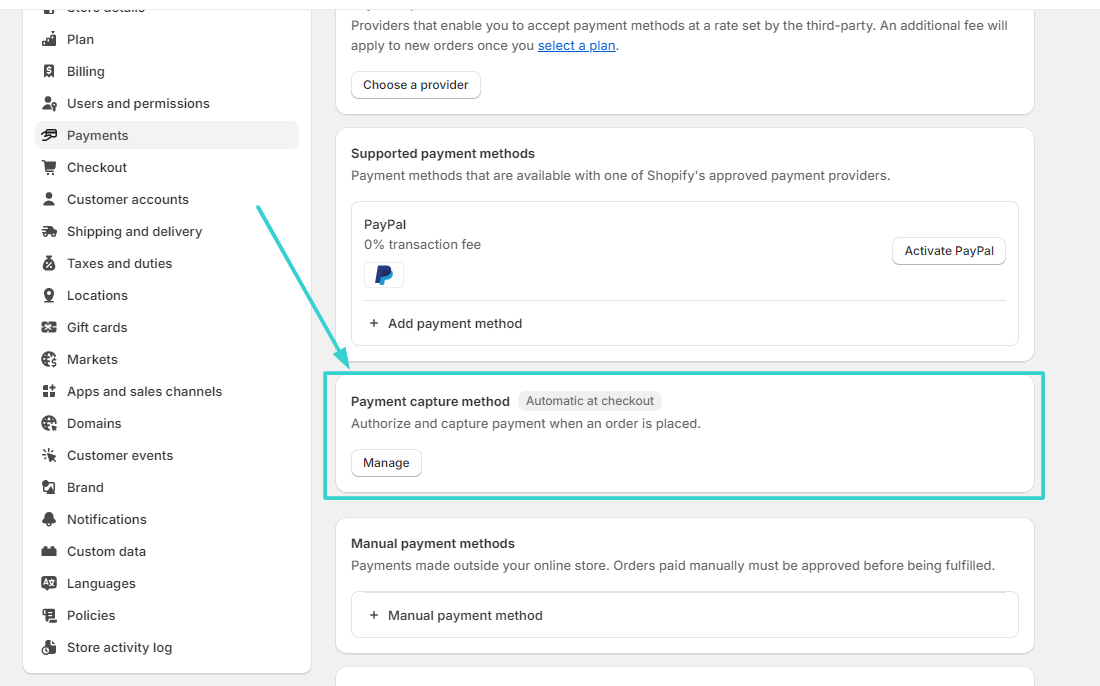Select the Store activity log icon
This screenshot has width=1100, height=686.
pyautogui.click(x=49, y=647)
